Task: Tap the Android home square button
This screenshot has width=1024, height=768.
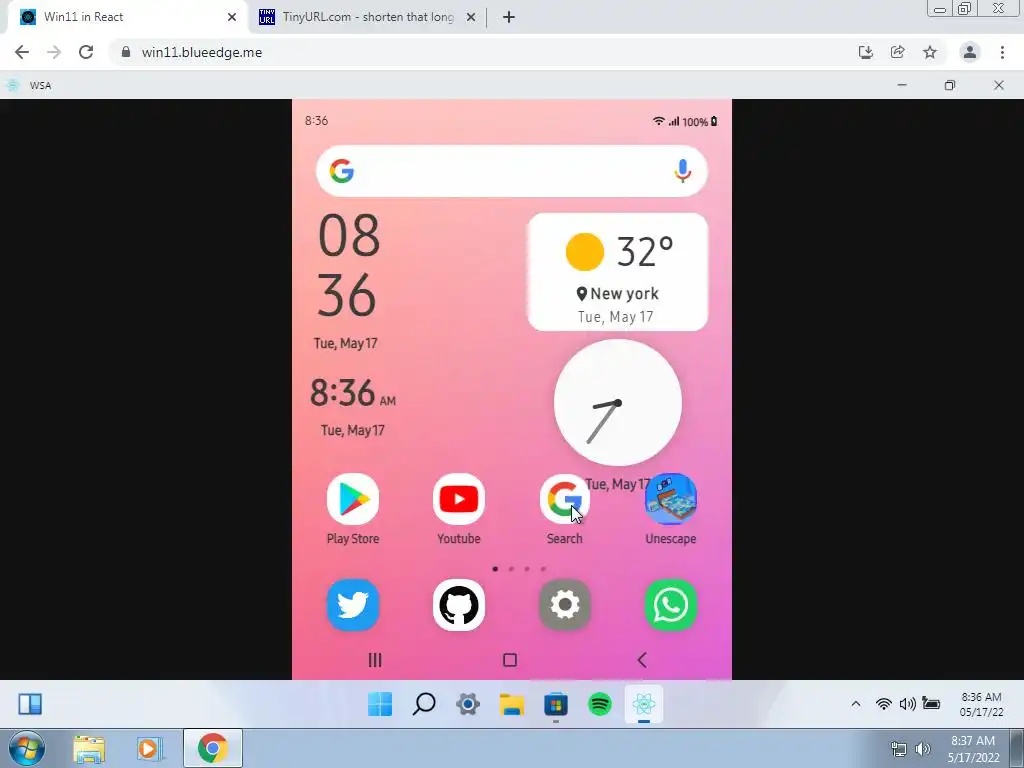Action: [x=510, y=660]
